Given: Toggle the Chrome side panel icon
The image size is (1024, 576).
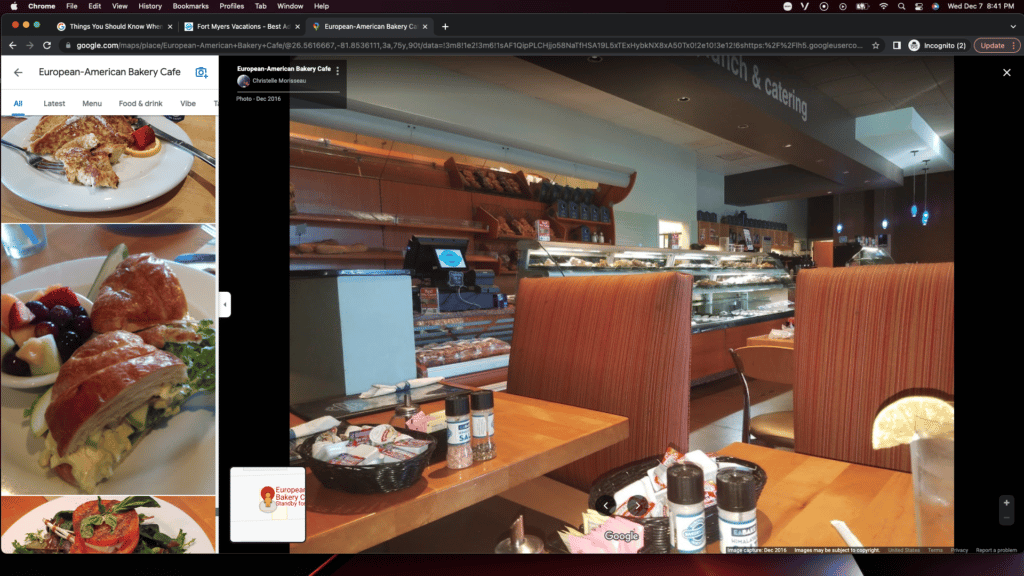Looking at the screenshot, I should [897, 45].
